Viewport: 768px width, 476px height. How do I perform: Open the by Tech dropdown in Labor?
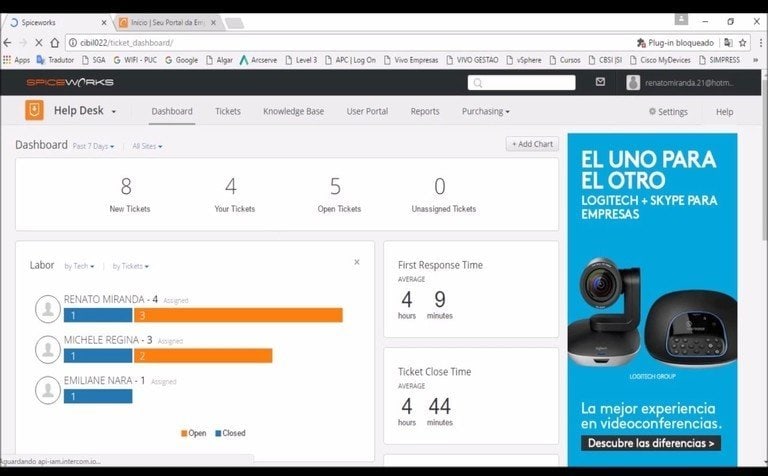click(79, 266)
